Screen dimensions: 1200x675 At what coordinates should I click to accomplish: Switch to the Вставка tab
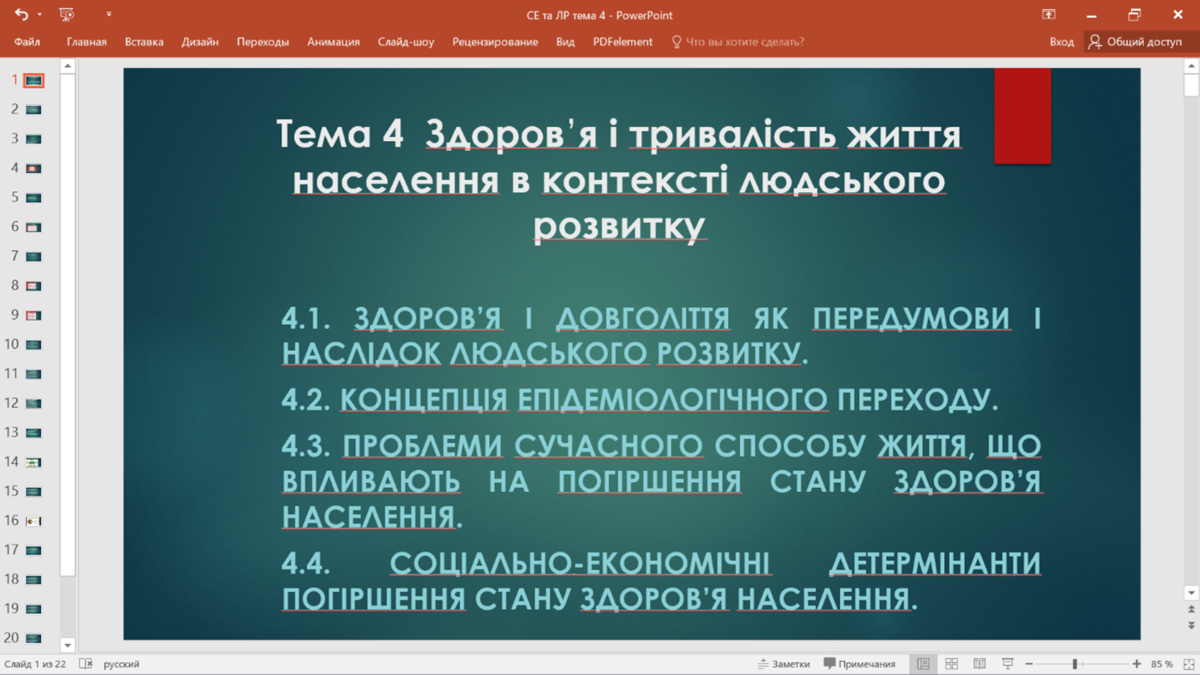pos(144,42)
